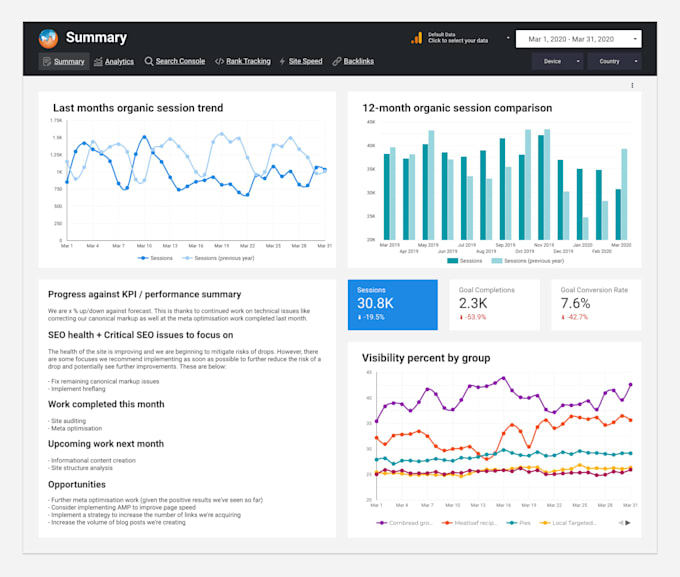Click the orange Google Analytics data icon
Image resolution: width=680 pixels, height=577 pixels.
pyautogui.click(x=417, y=38)
